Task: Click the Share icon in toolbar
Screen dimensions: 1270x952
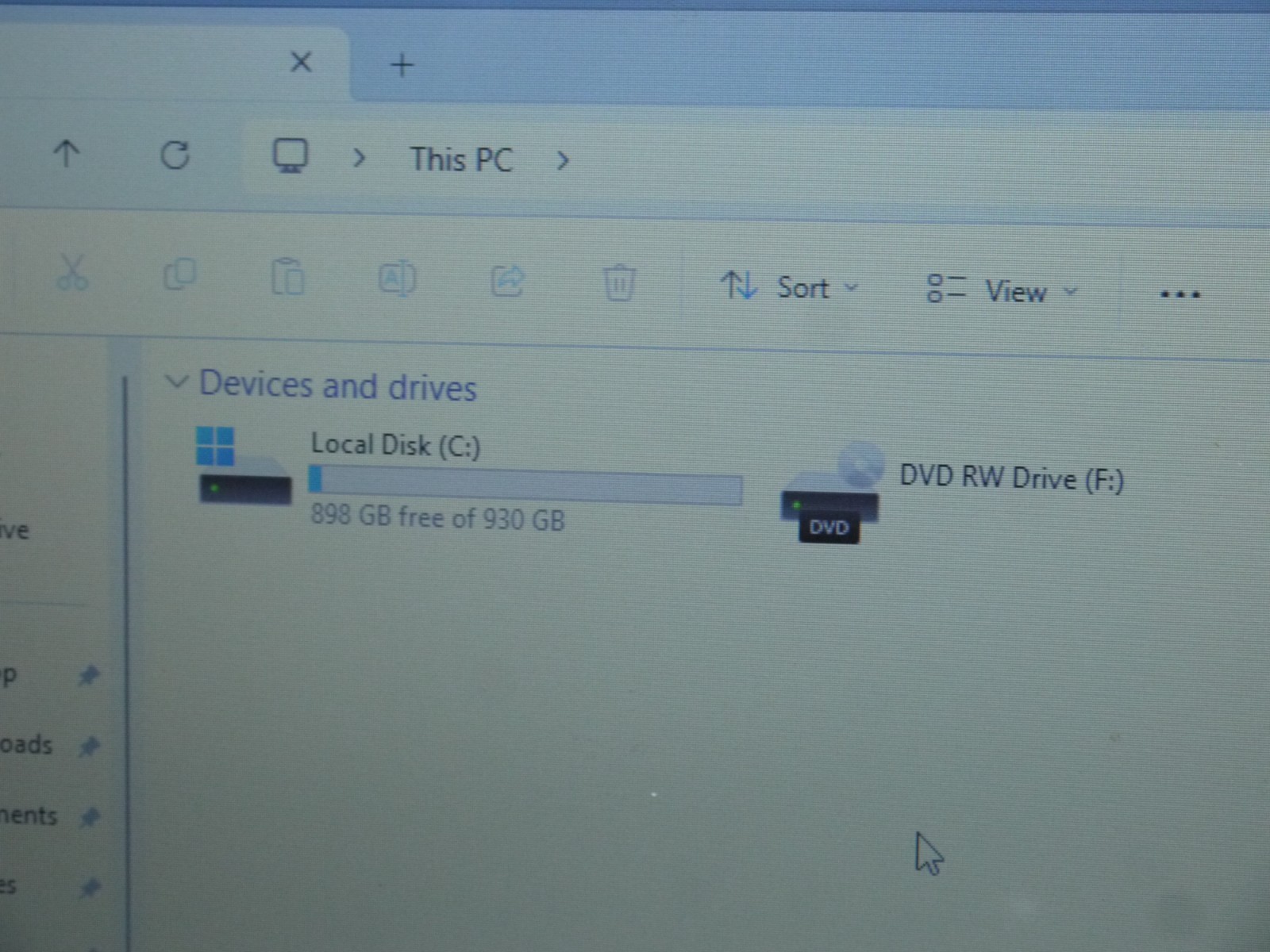Action: (507, 281)
